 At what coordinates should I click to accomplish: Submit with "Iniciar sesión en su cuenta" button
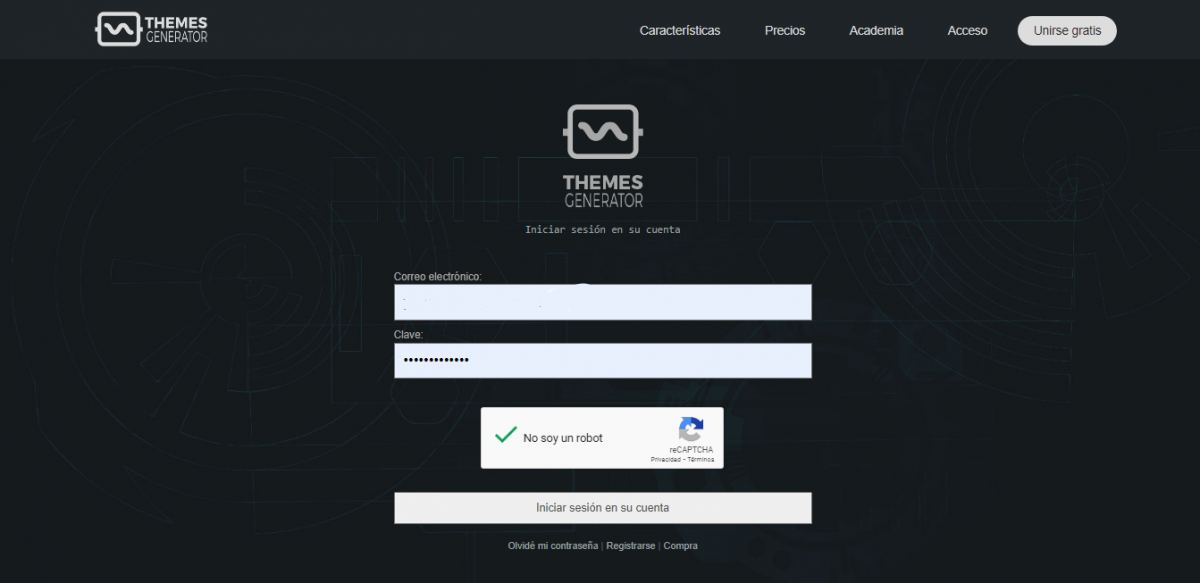(x=602, y=508)
